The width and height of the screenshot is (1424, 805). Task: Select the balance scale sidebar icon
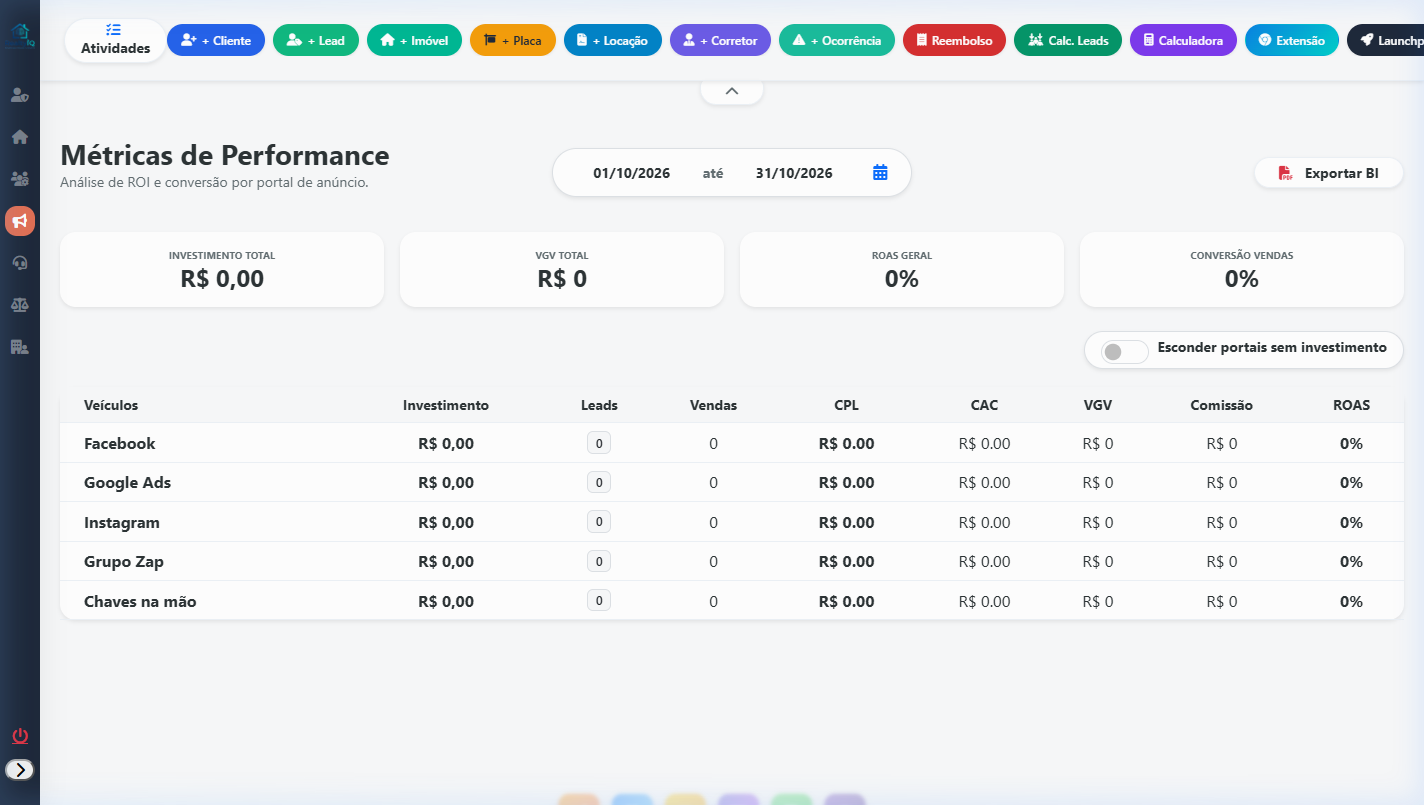click(x=20, y=305)
